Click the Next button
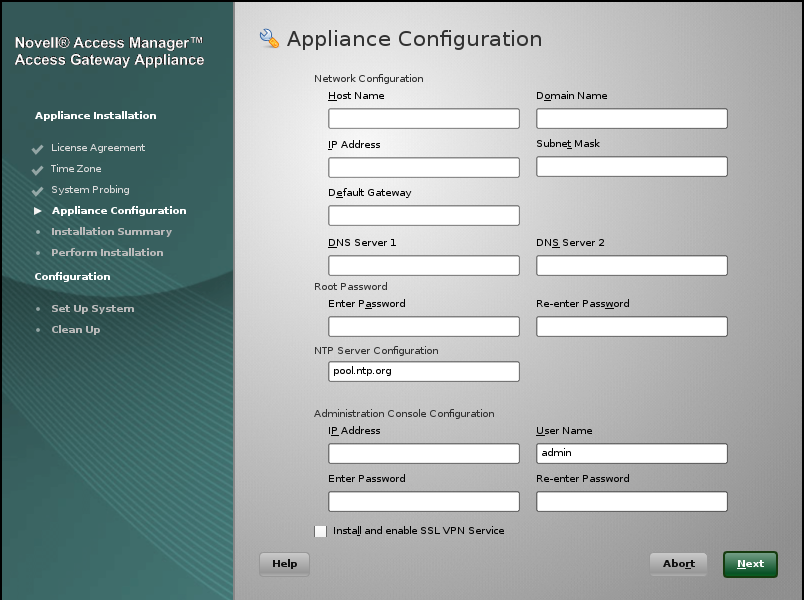 (750, 564)
